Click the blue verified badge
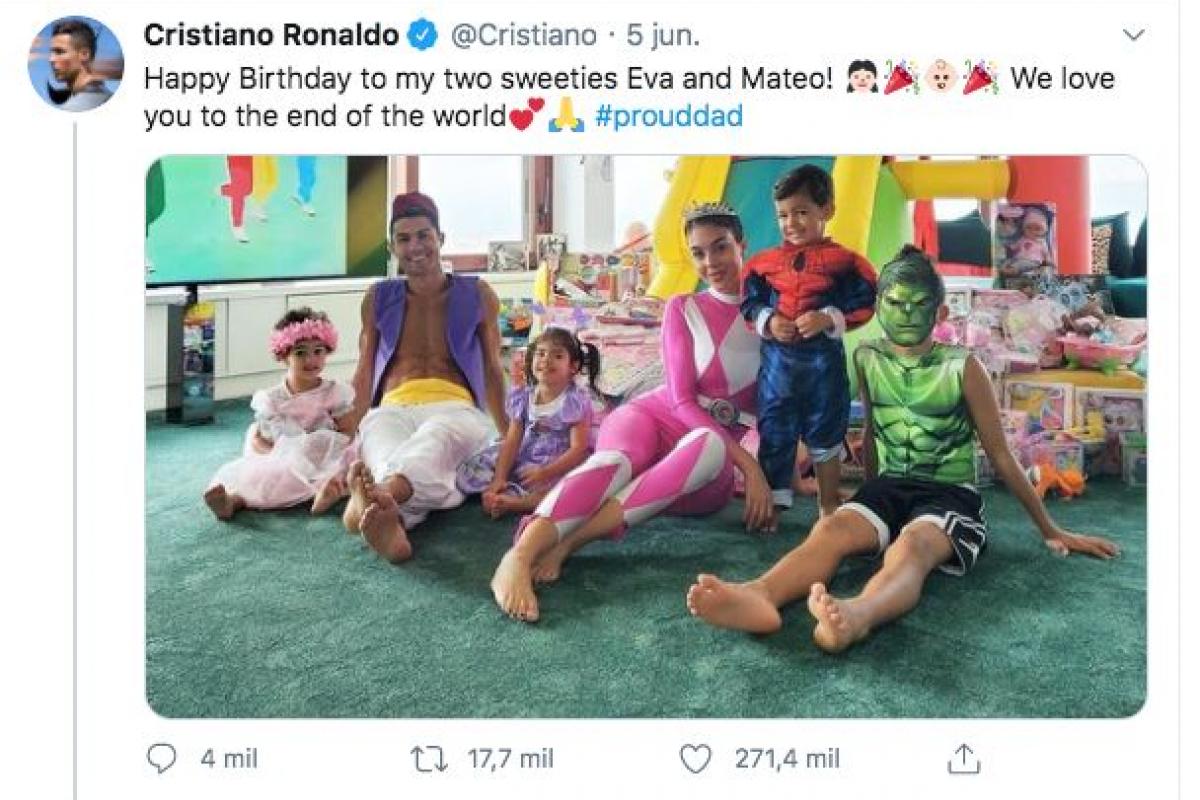This screenshot has height=800, width=1200. (423, 36)
